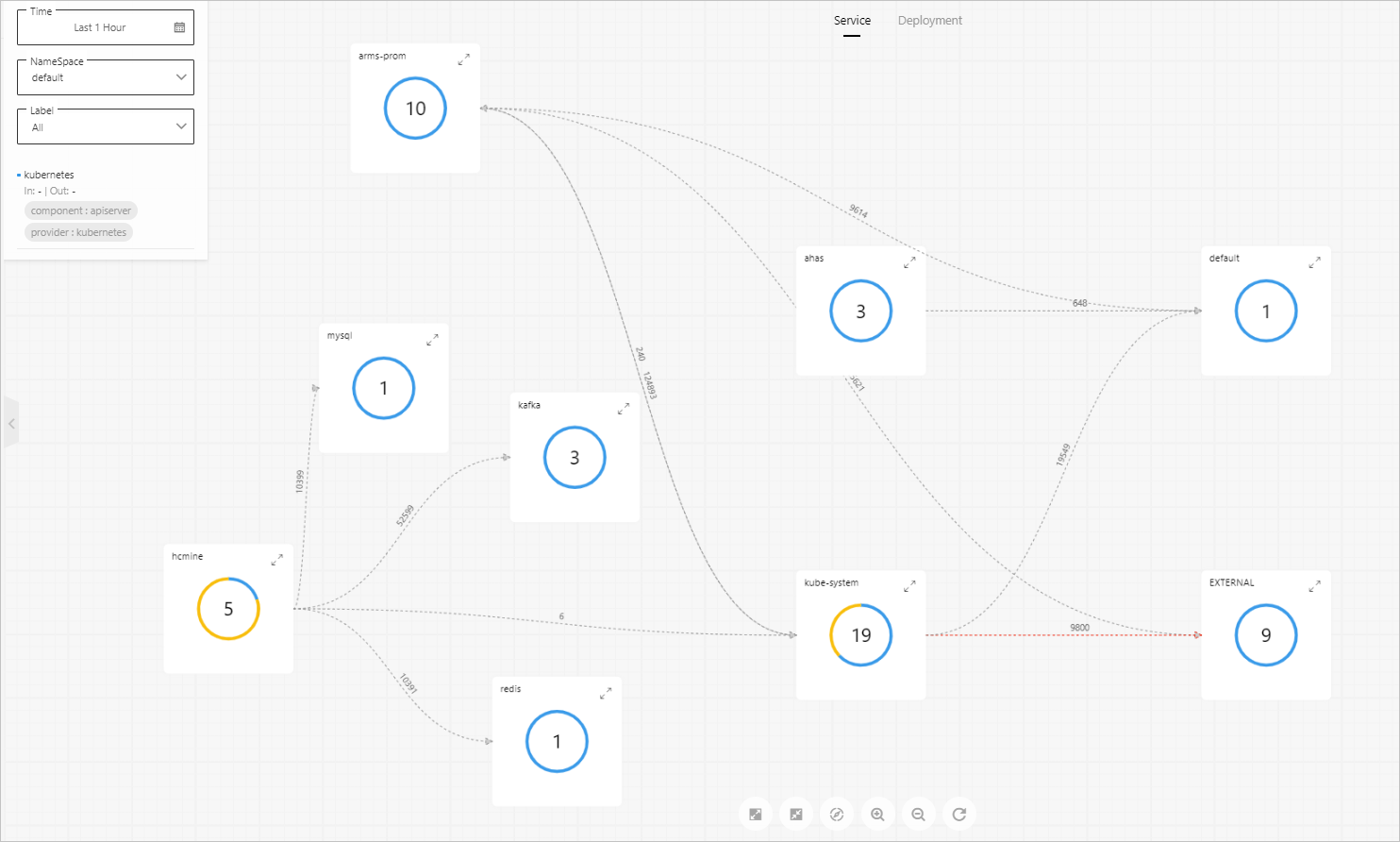1400x842 pixels.
Task: Select the redis circle showing 1
Action: [557, 742]
